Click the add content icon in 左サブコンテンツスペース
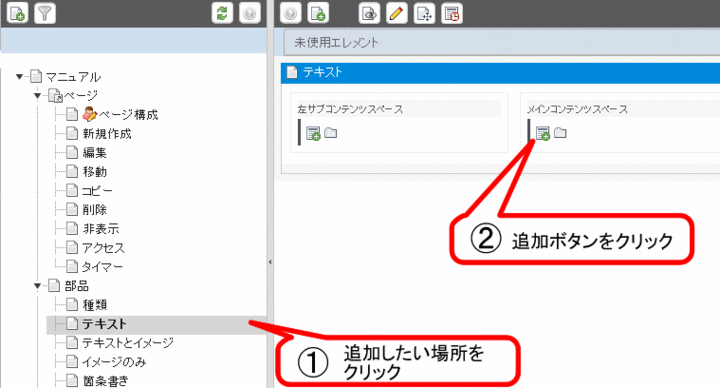Viewport: 720px width, 388px height. click(313, 133)
